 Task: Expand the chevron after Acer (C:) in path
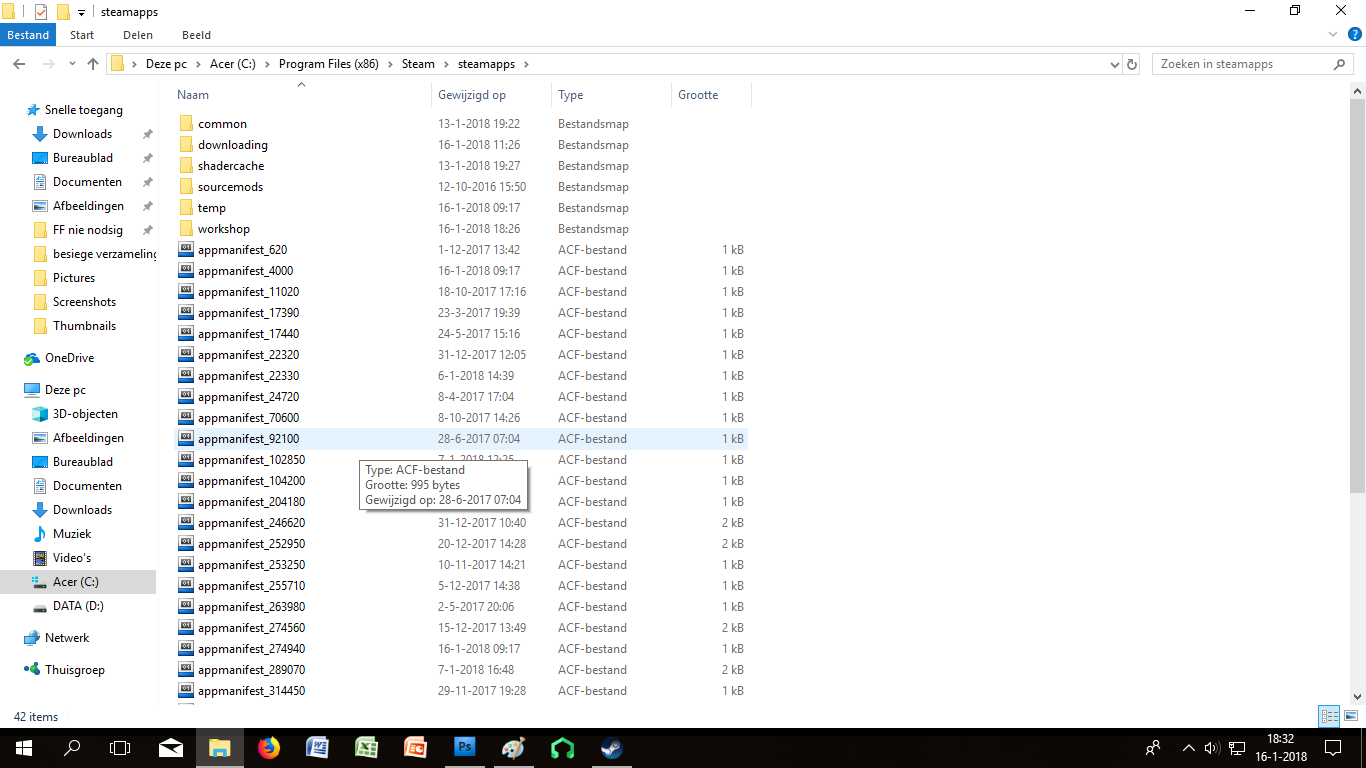coord(267,64)
